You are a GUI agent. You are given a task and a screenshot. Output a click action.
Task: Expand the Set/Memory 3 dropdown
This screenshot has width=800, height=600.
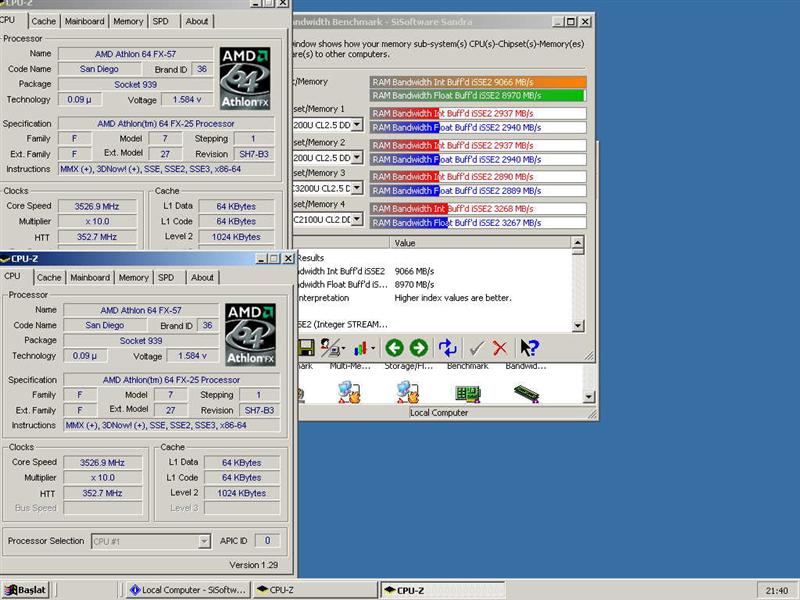click(x=357, y=188)
